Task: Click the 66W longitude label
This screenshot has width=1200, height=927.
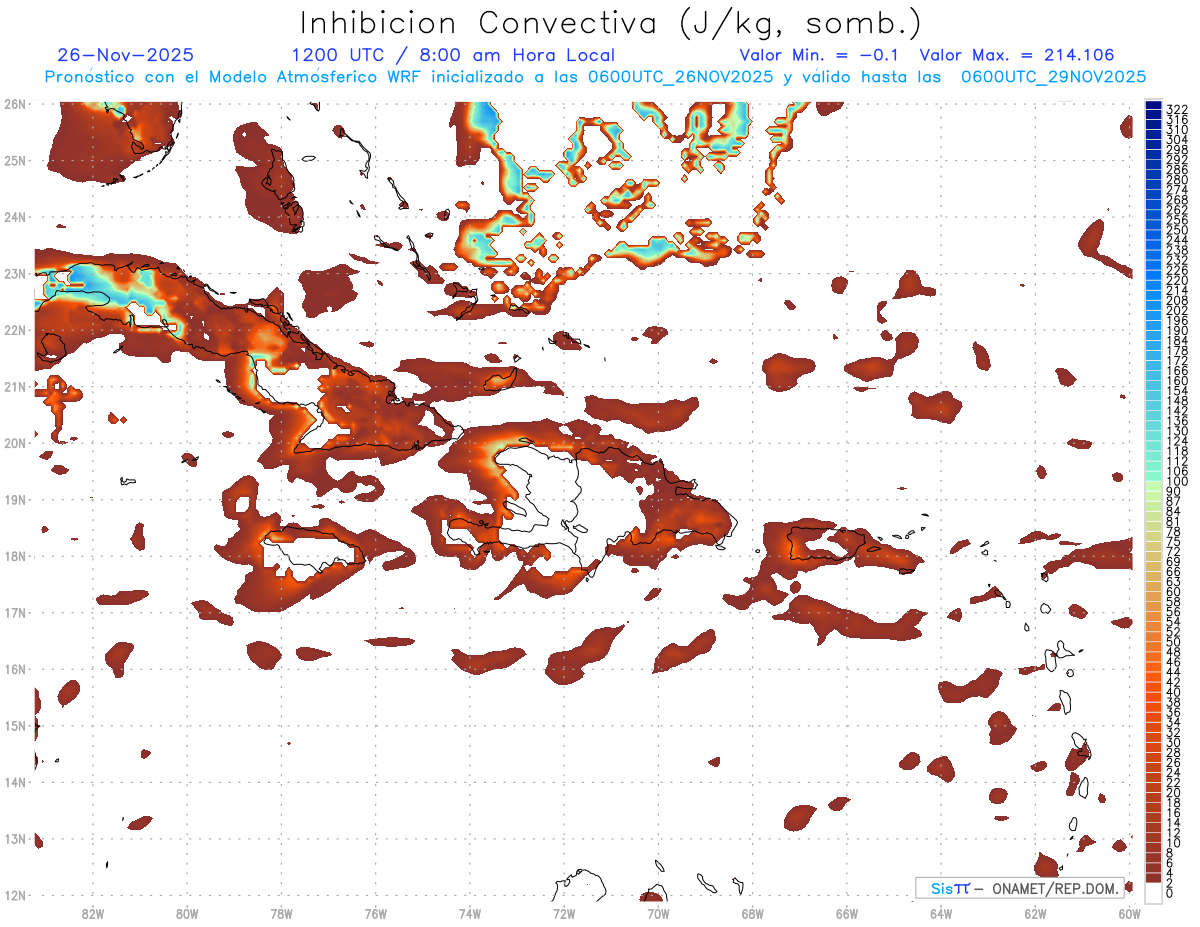Action: click(x=847, y=914)
